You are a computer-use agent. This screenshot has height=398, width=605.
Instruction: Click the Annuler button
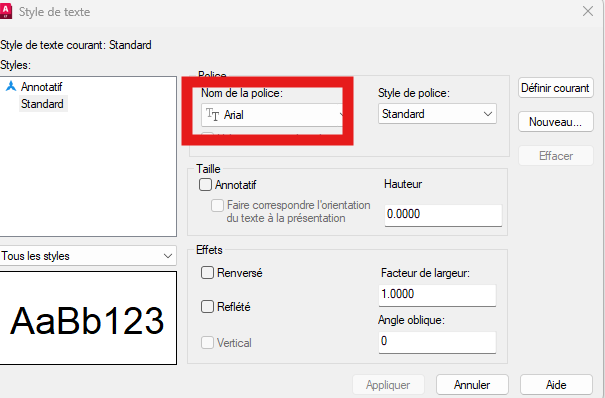[x=472, y=385]
